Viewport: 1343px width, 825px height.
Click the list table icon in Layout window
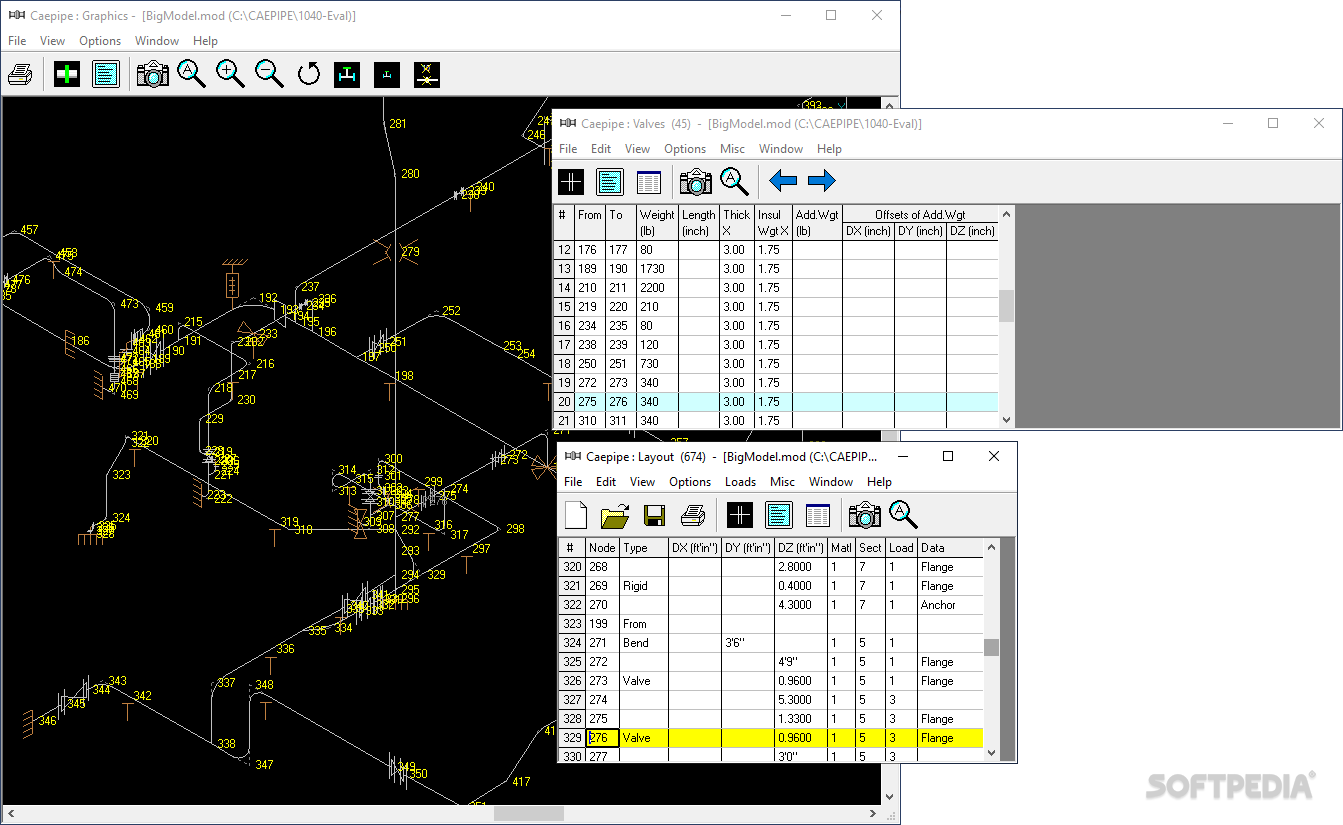(818, 515)
